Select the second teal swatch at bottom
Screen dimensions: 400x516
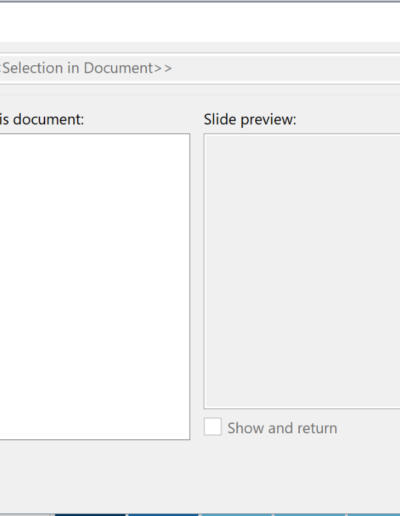tap(310, 515)
